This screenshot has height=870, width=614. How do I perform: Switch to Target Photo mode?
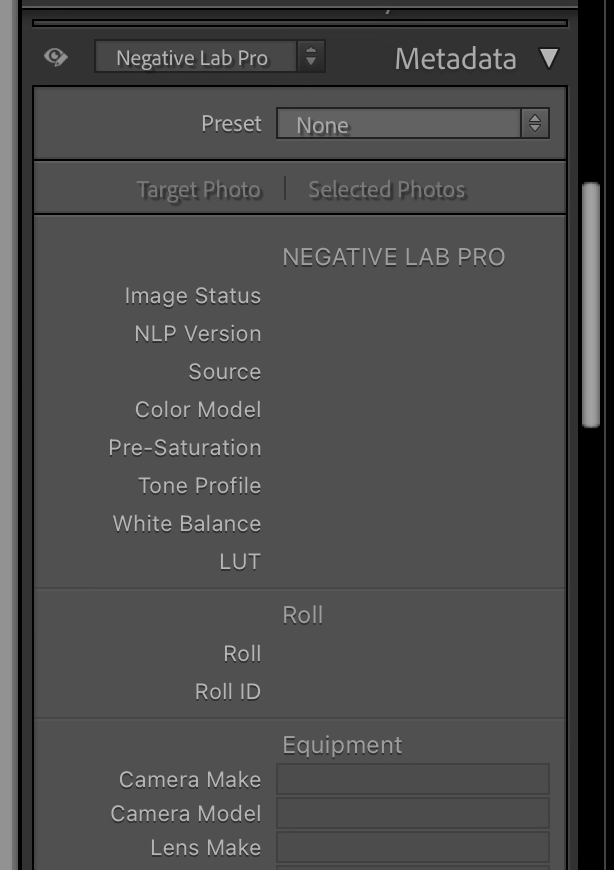point(199,190)
